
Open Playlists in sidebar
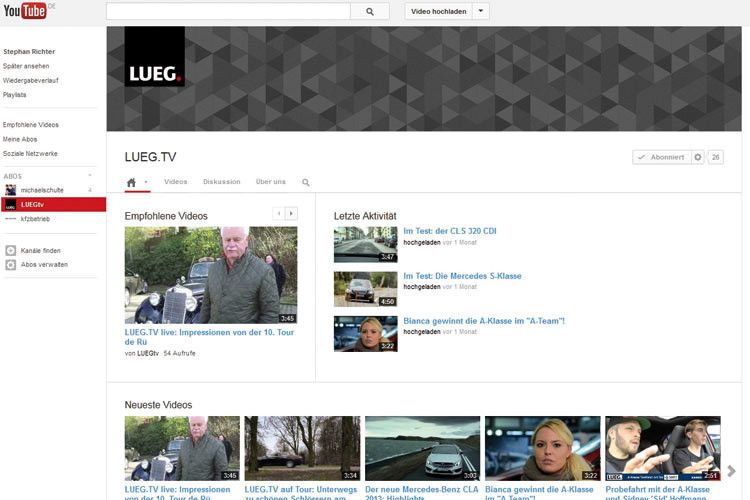(14, 95)
